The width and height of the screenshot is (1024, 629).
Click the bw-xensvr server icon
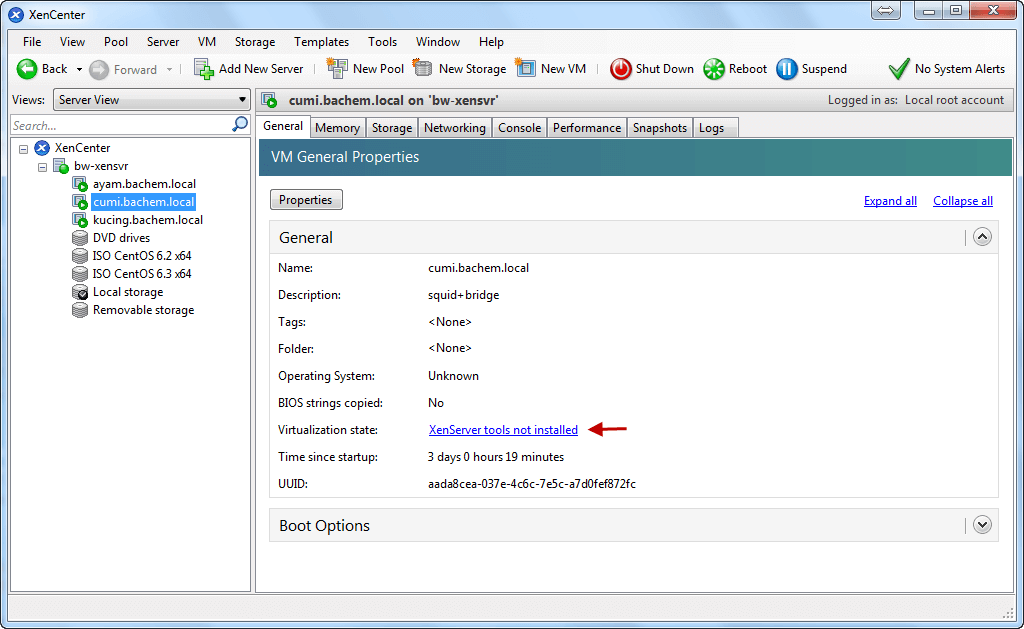tap(61, 166)
